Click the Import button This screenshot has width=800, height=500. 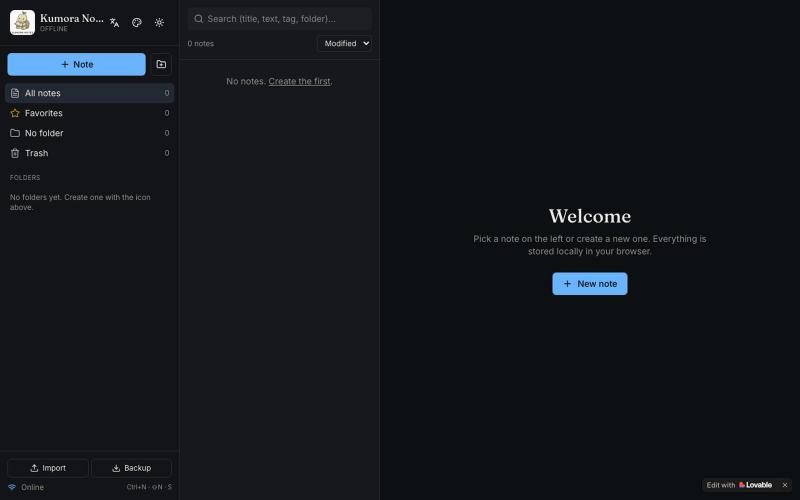48,468
